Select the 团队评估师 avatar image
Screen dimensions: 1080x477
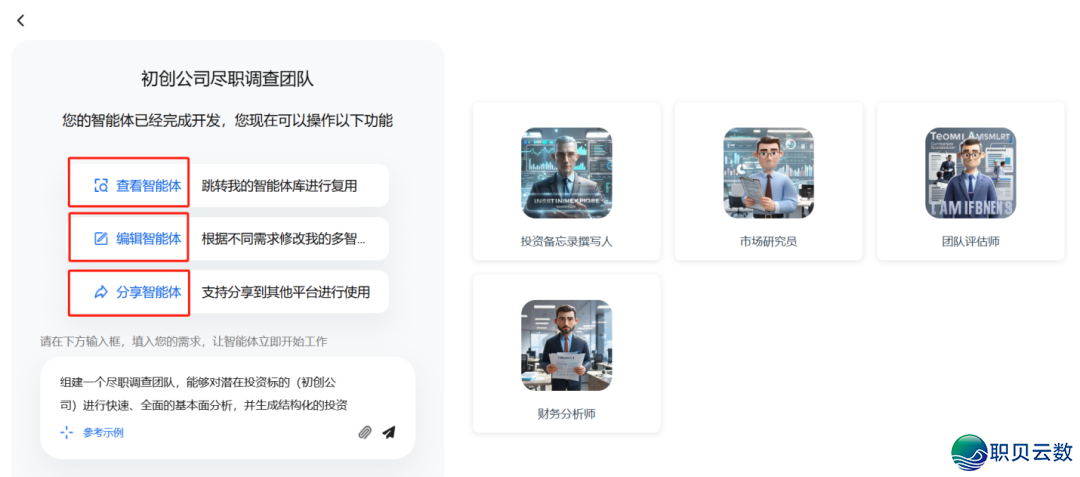(970, 173)
